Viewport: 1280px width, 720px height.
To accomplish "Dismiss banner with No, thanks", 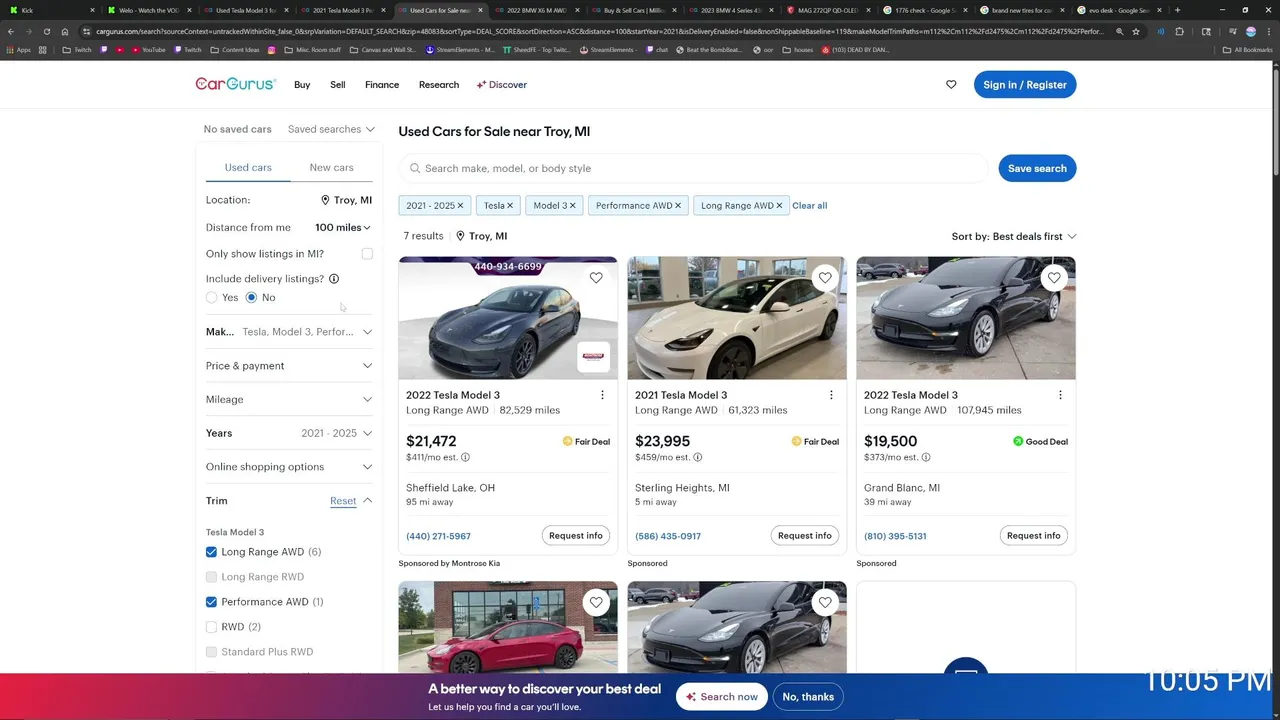I will pos(808,697).
